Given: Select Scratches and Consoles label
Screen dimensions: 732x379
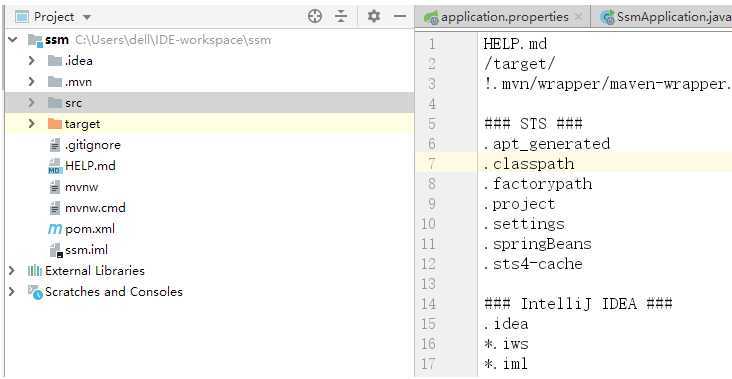Looking at the screenshot, I should [114, 292].
